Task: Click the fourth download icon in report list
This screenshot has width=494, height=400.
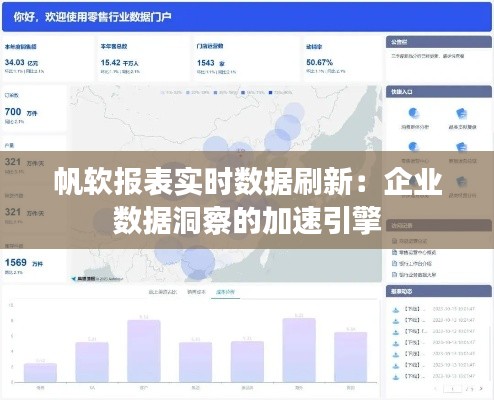Action: click(x=396, y=343)
